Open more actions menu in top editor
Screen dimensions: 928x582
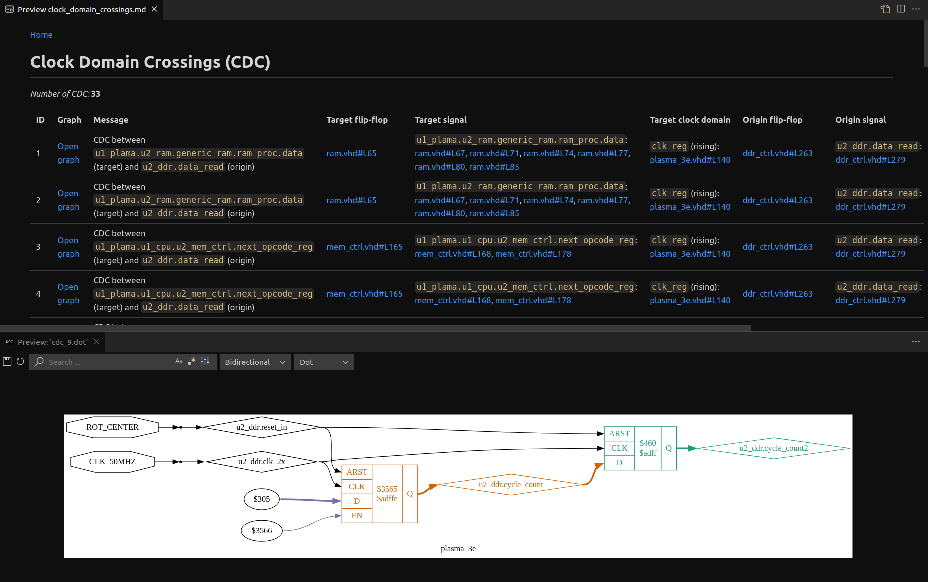pyautogui.click(x=915, y=8)
